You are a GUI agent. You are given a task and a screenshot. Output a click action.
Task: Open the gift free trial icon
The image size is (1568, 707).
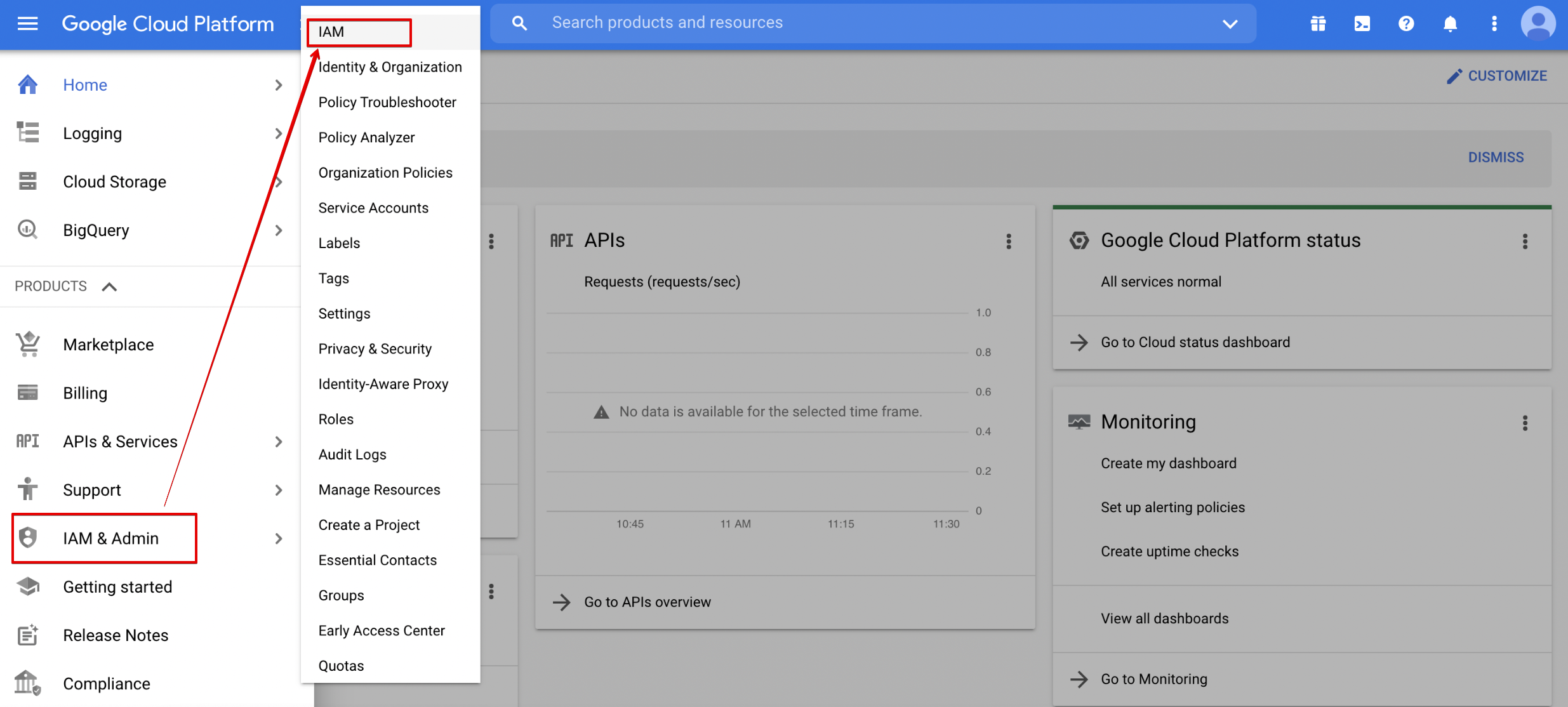(1318, 23)
